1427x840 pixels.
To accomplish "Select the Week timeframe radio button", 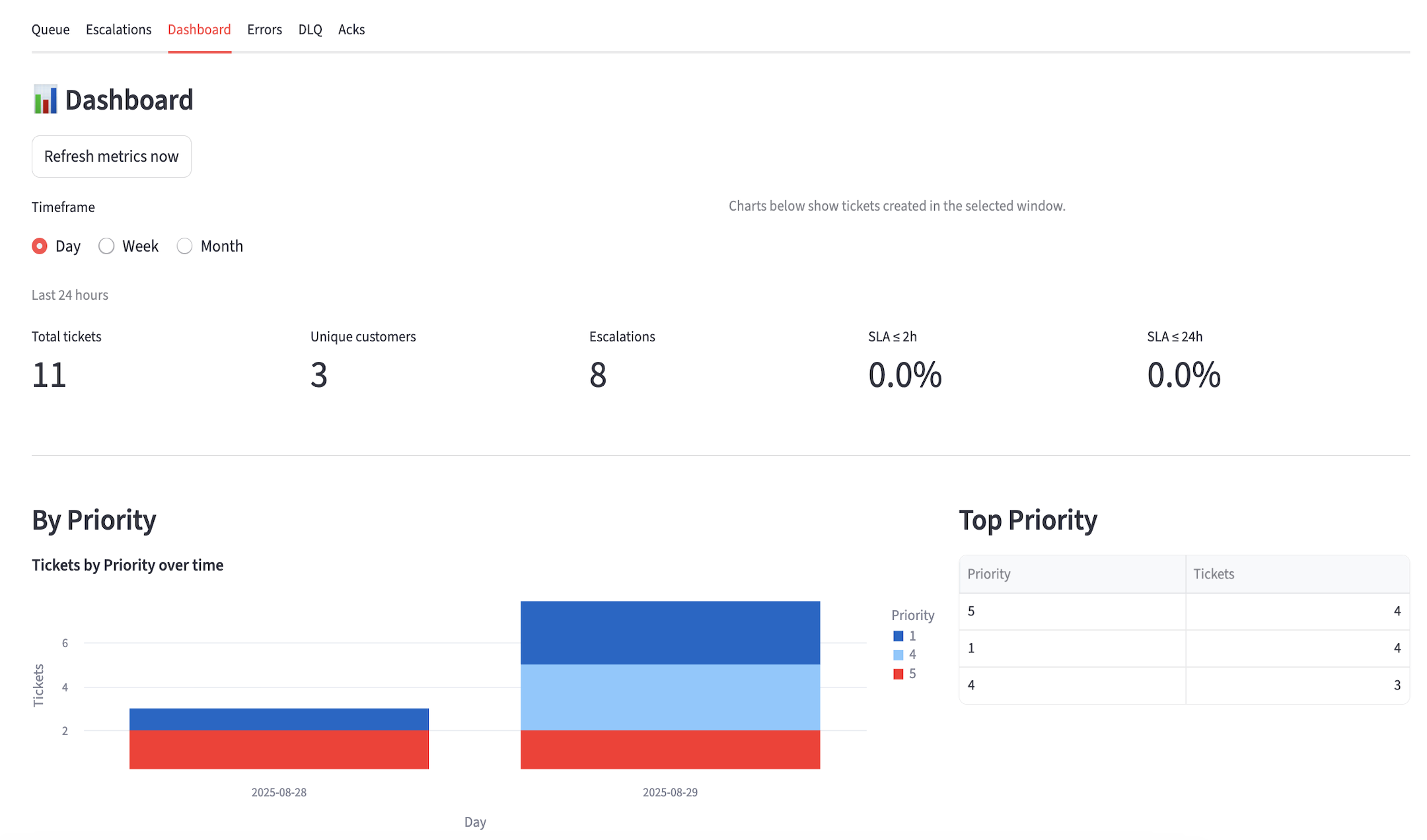I will [x=106, y=246].
